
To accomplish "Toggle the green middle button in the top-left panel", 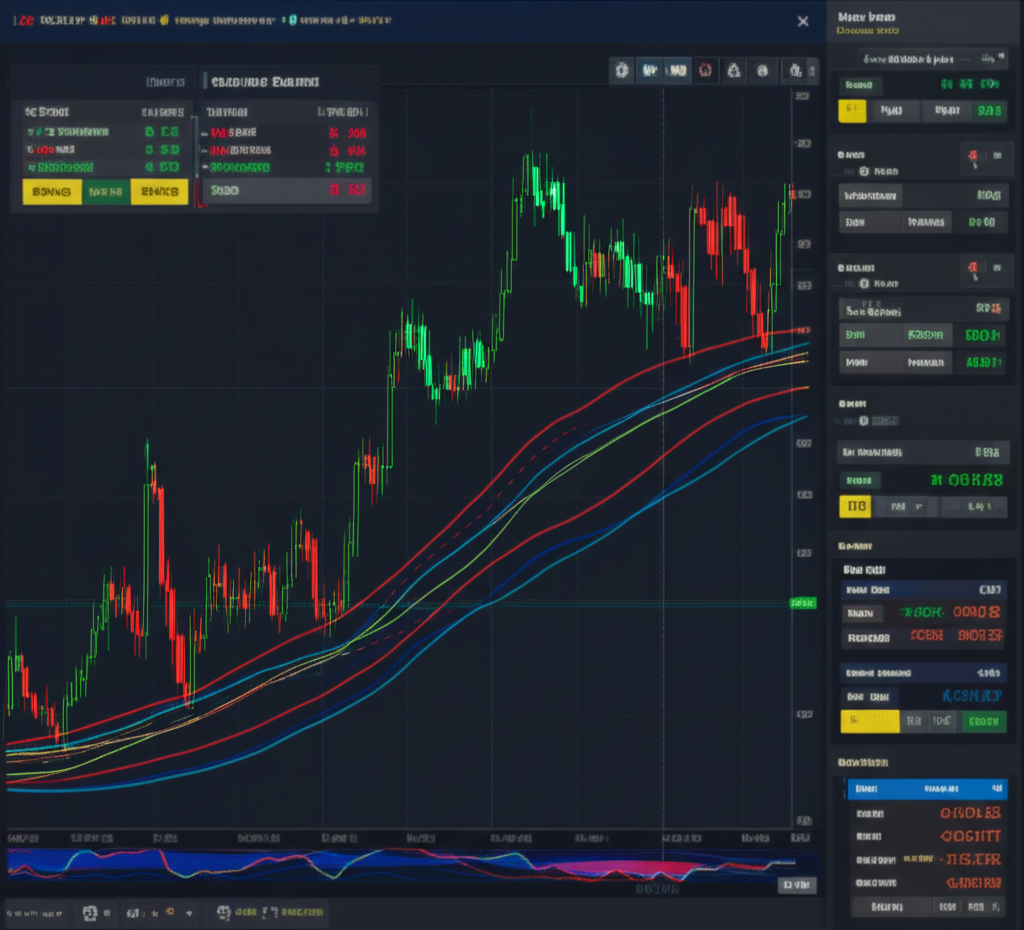I will [x=104, y=191].
